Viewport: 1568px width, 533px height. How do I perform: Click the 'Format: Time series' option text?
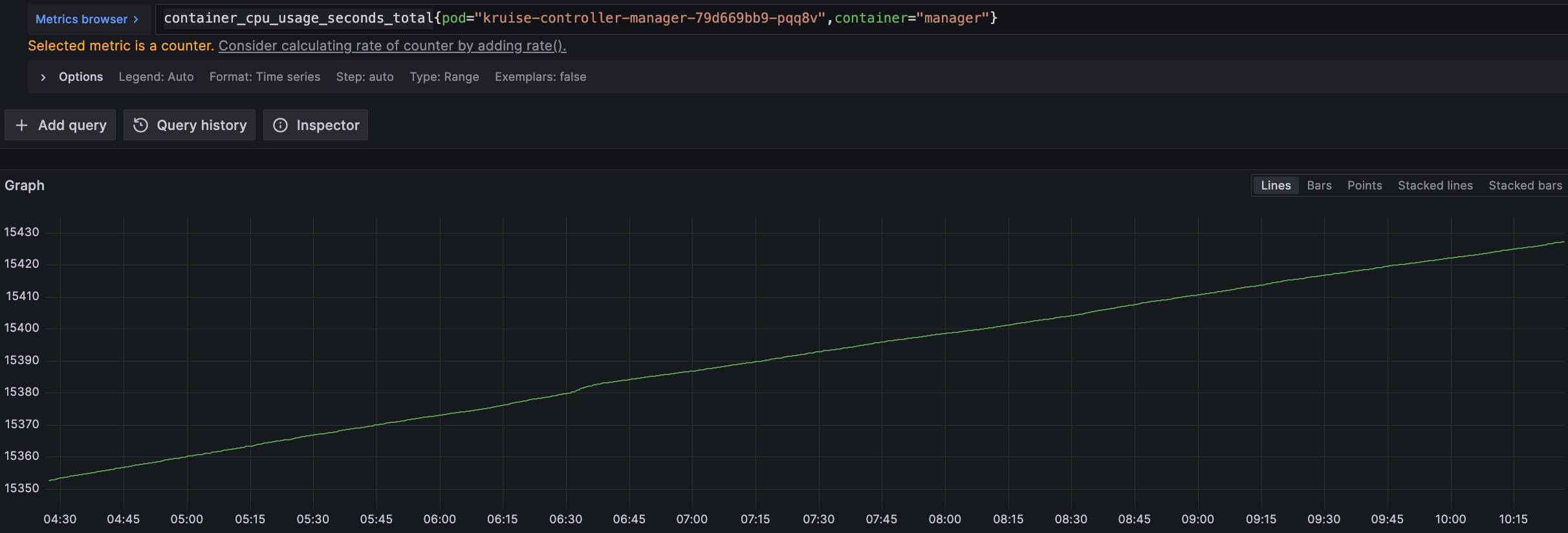(x=265, y=77)
